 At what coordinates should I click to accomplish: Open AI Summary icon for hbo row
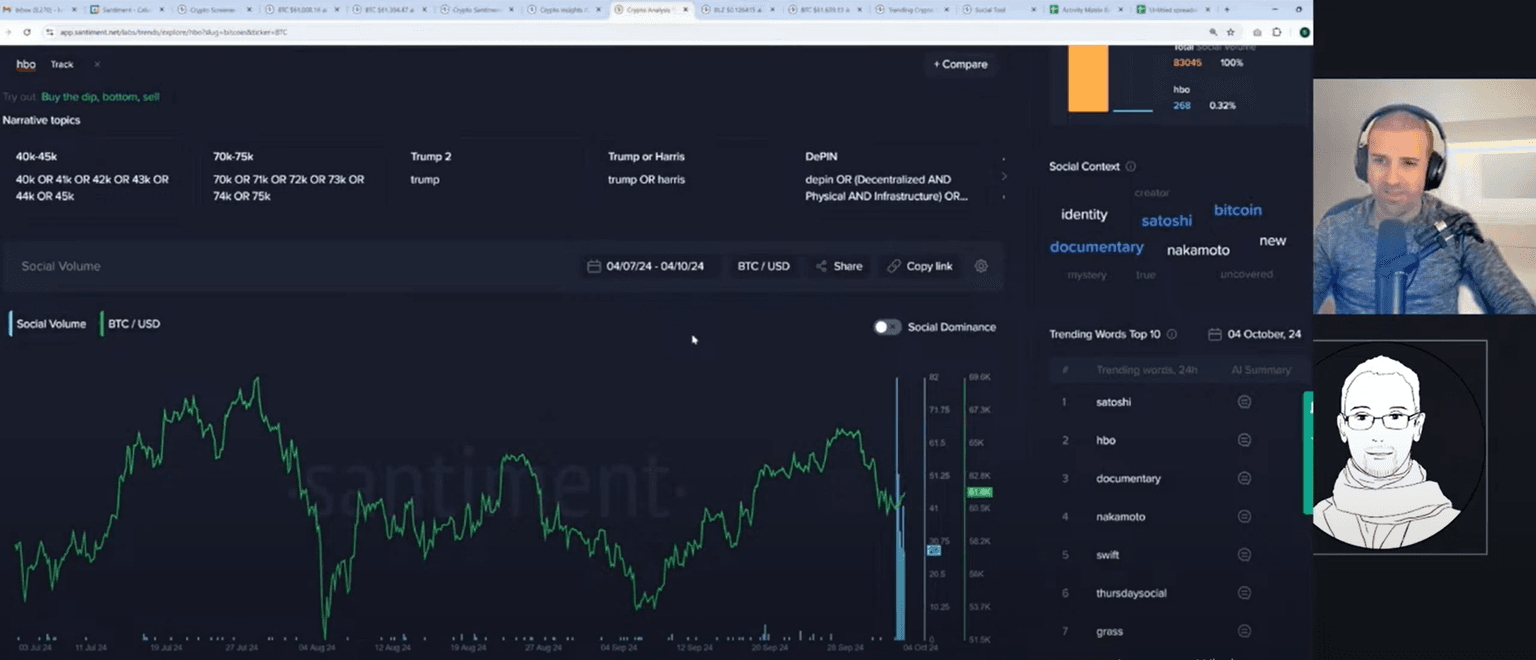coord(1244,440)
